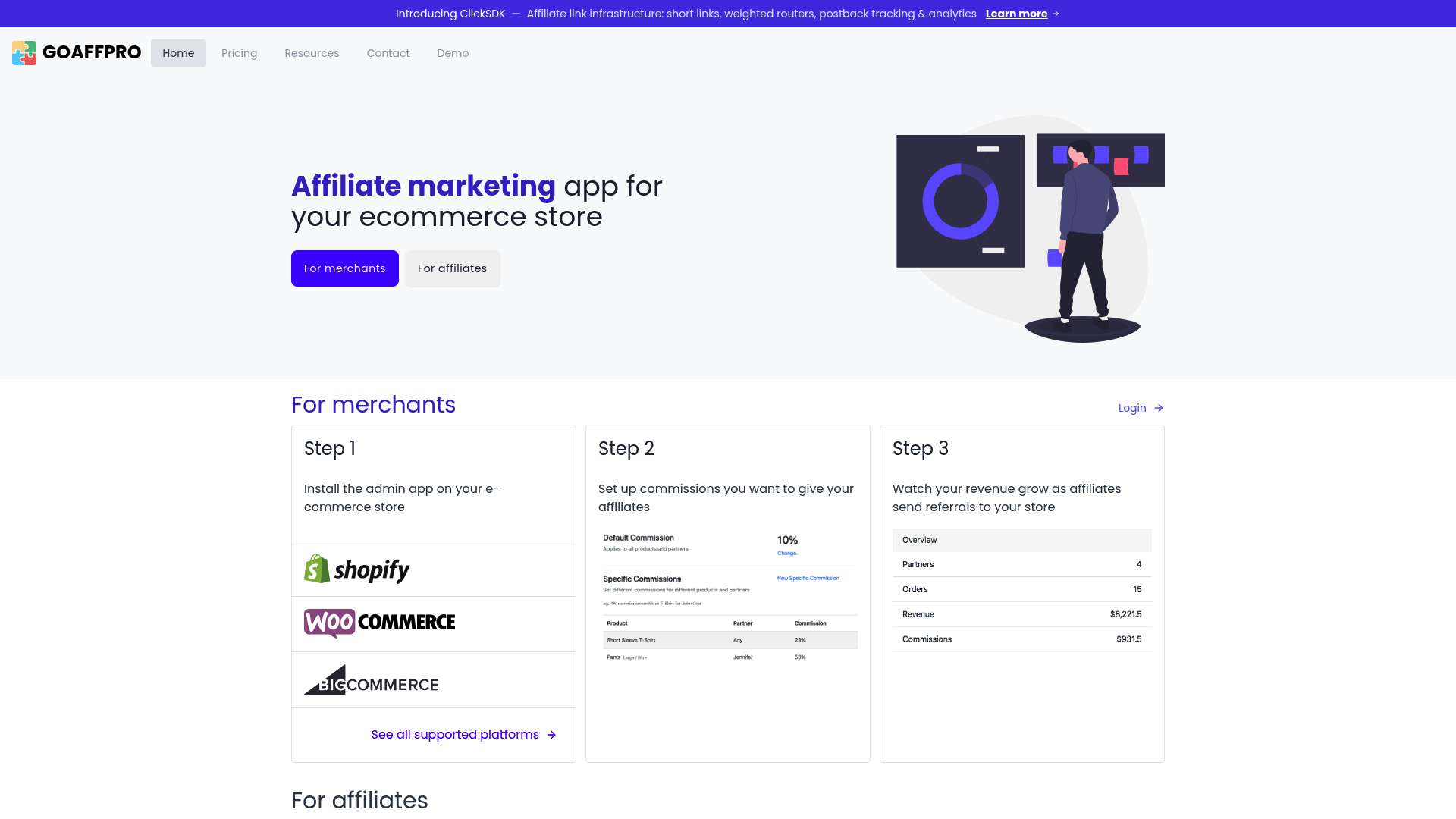Open the Pricing page
Screen dimensions: 1456x819
pyautogui.click(x=239, y=53)
